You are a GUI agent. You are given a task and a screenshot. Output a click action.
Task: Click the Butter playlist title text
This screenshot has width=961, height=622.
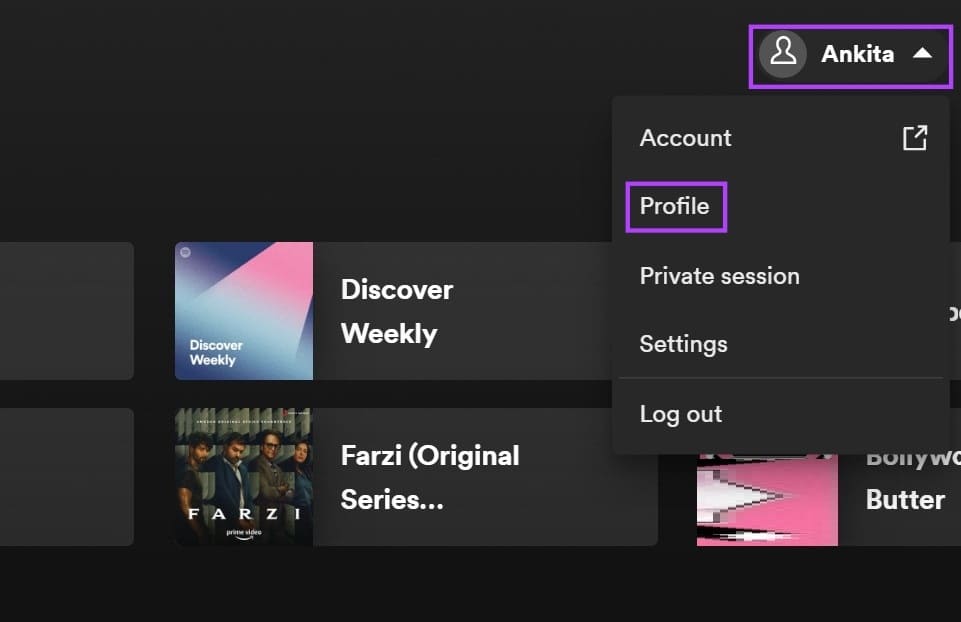tap(905, 499)
